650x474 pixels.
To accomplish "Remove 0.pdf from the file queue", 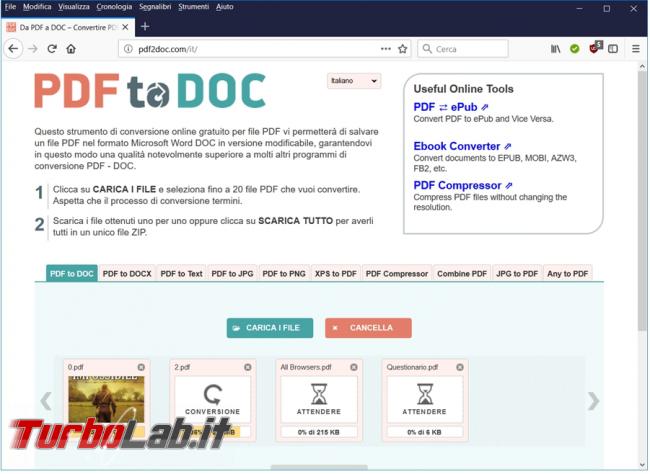I will click(141, 367).
